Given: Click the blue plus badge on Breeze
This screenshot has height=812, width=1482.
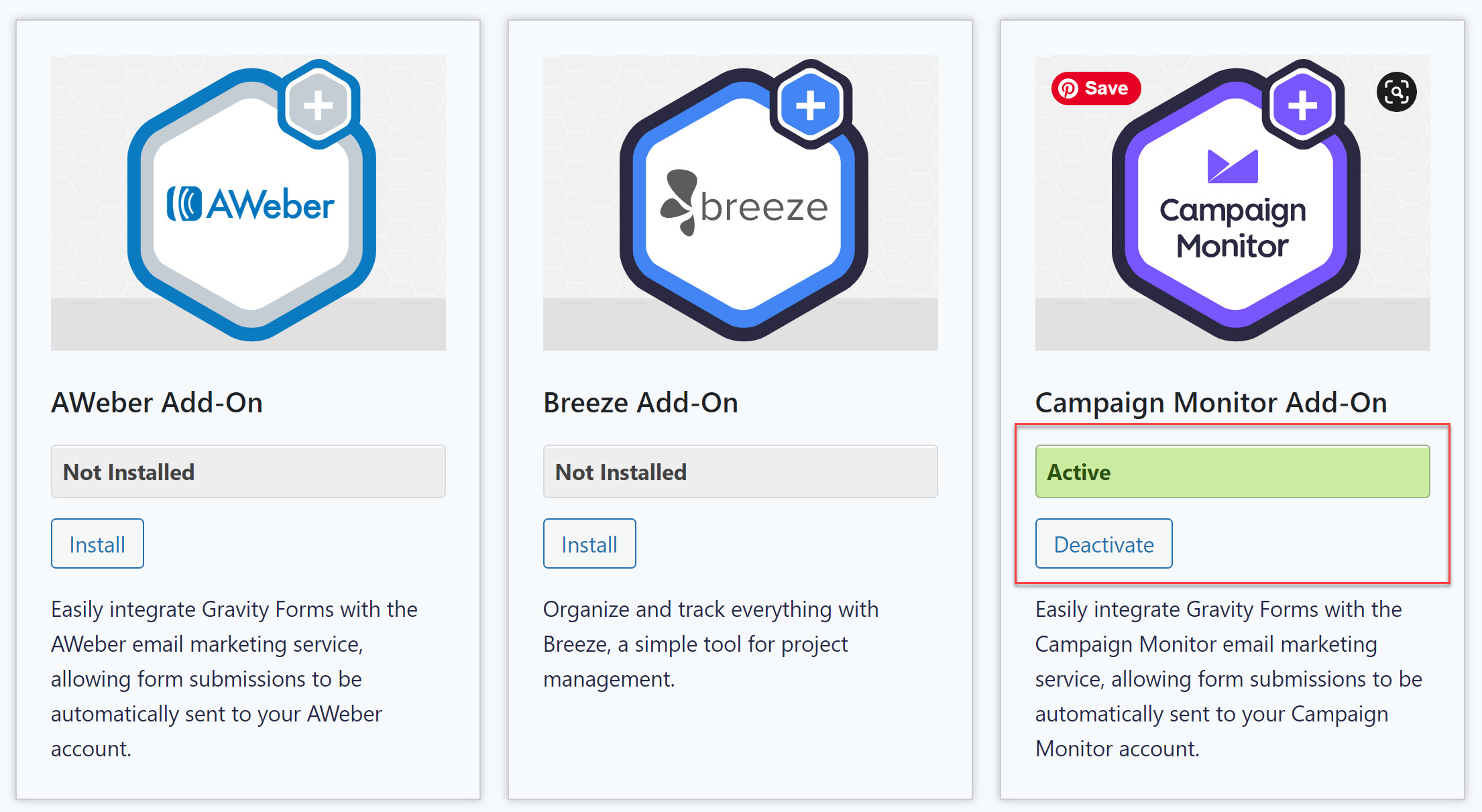Looking at the screenshot, I should coord(811,105).
